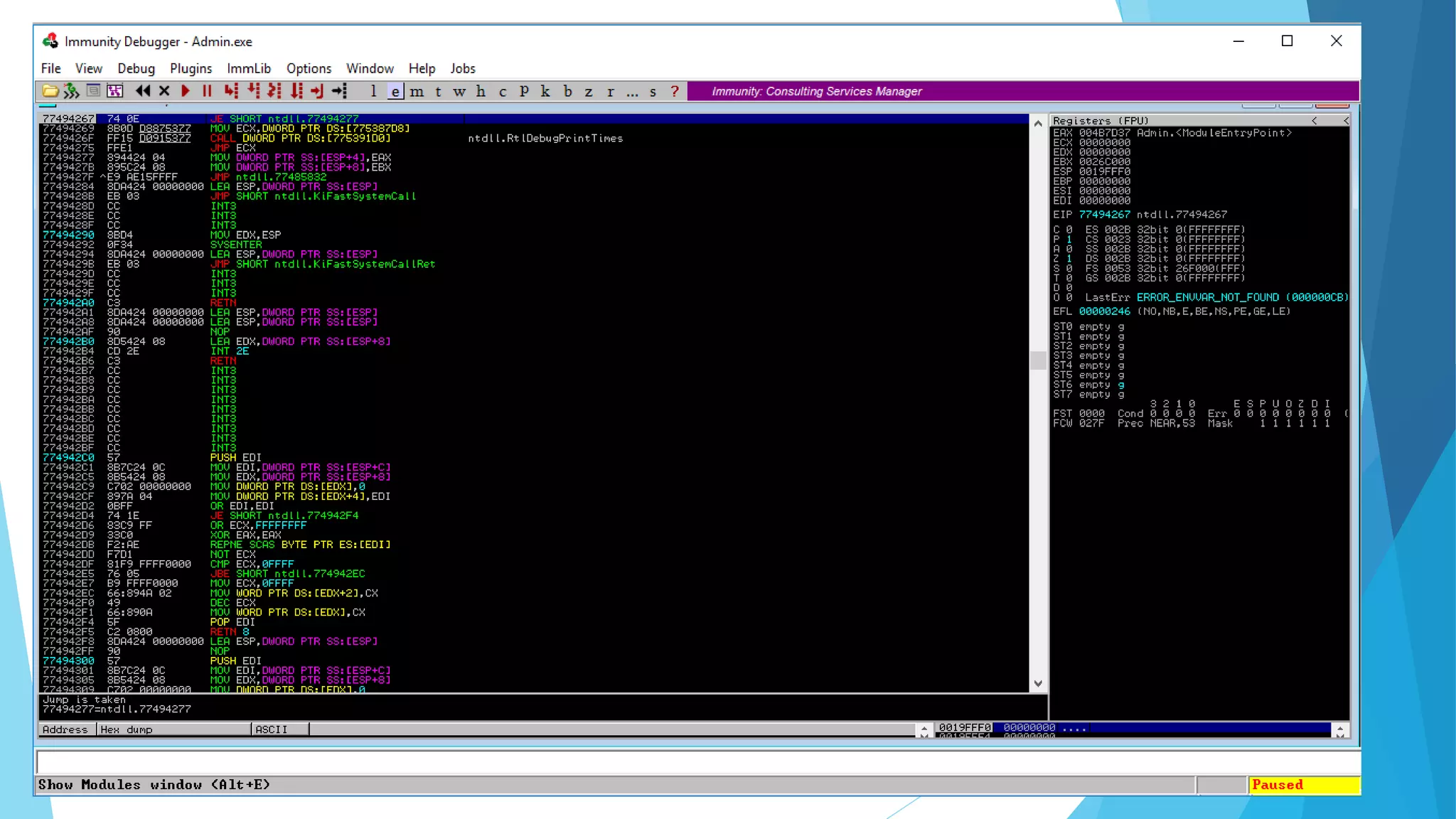1456x819 pixels.
Task: Click the Step over icon
Action: click(252, 91)
